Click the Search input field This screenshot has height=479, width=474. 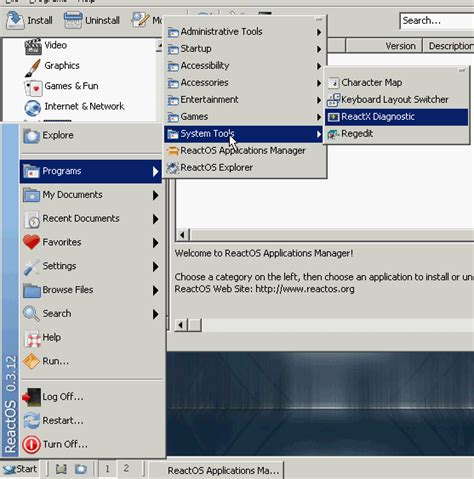click(437, 21)
